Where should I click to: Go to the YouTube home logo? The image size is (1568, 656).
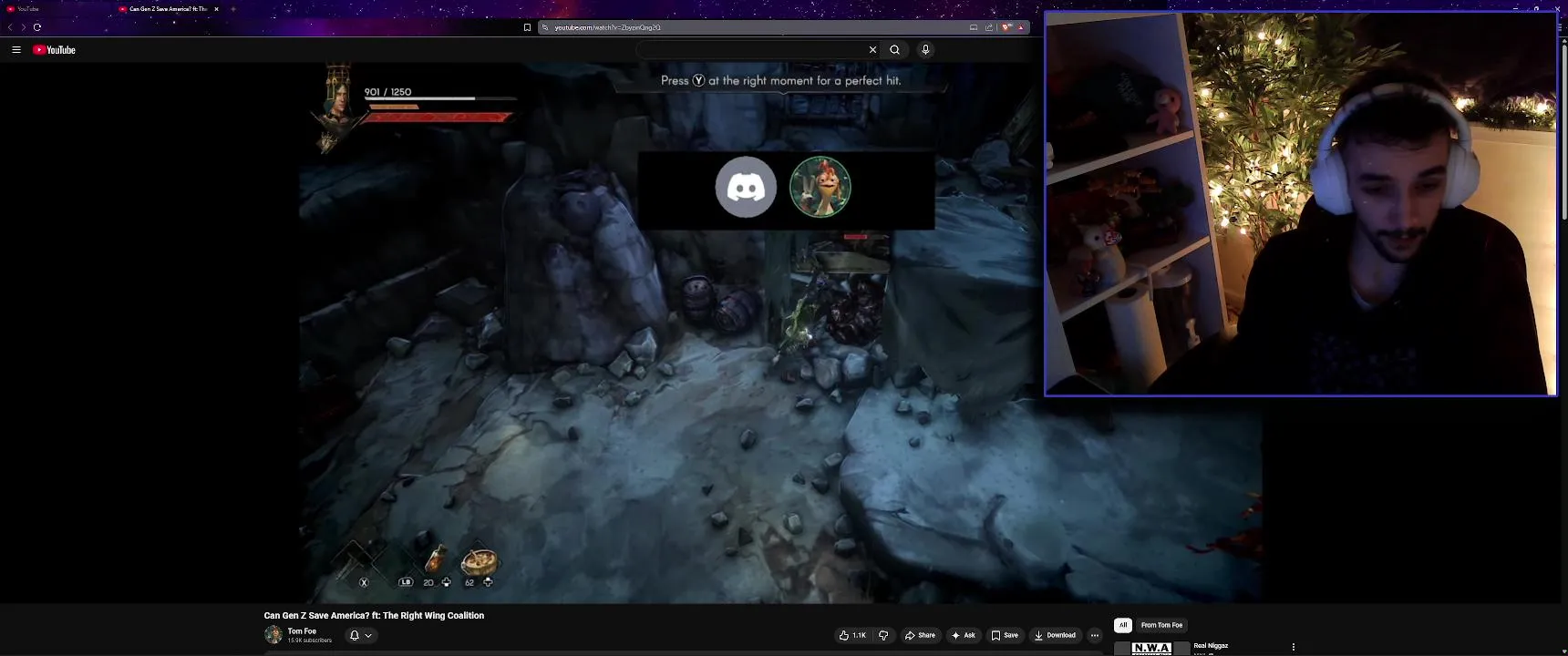point(54,50)
